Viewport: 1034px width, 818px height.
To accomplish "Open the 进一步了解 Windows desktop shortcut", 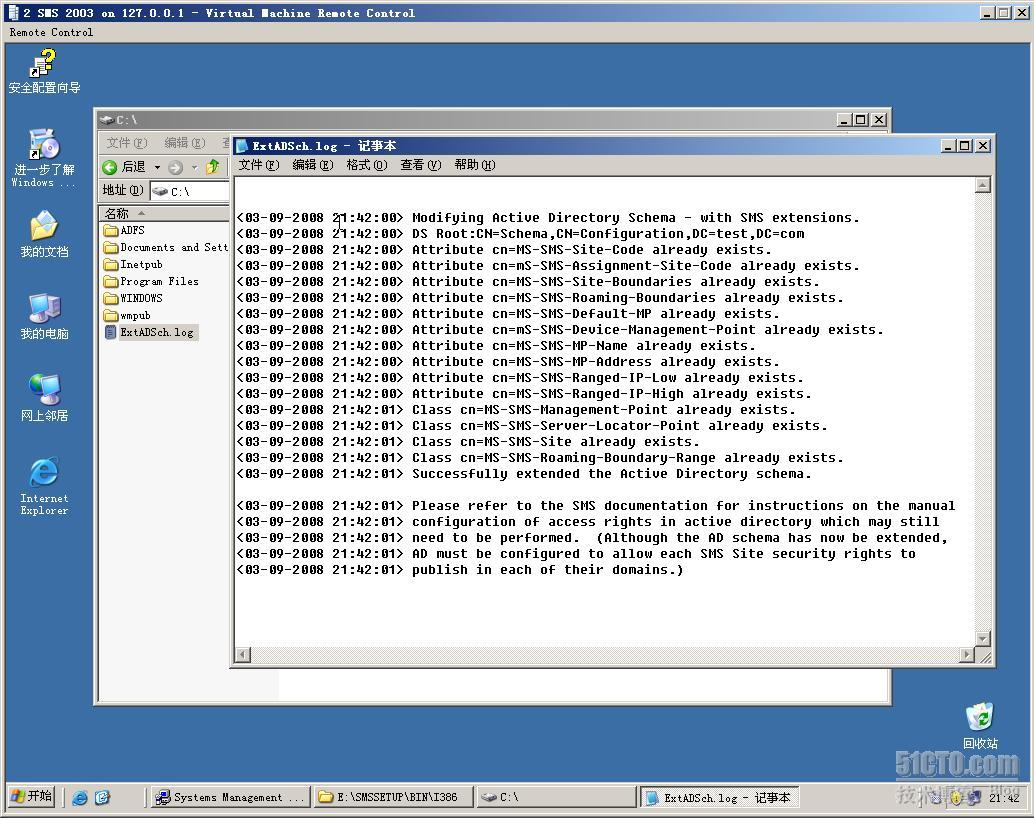I will tap(44, 158).
